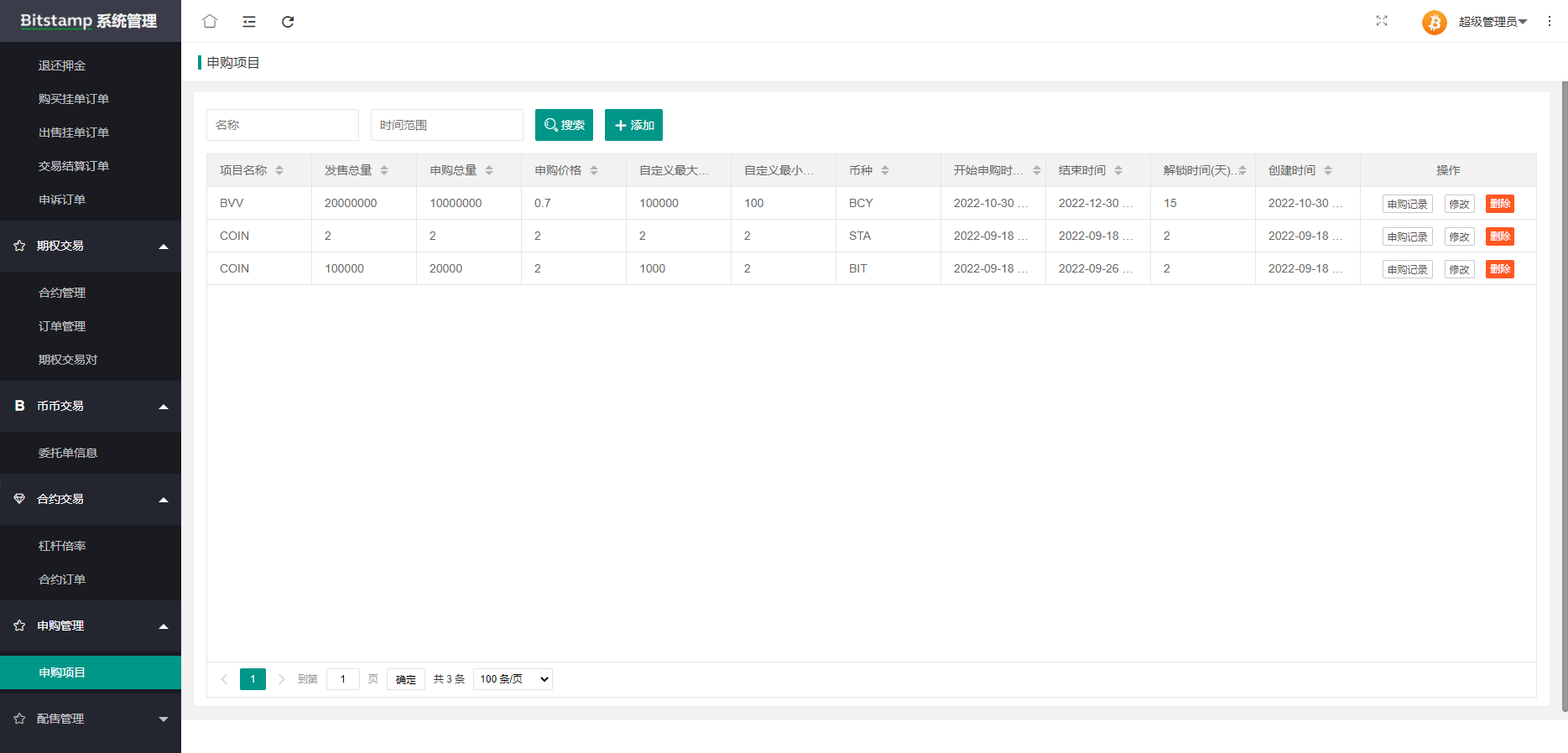Viewport: 1568px width, 753px height.
Task: Click the refresh page icon
Action: (288, 22)
